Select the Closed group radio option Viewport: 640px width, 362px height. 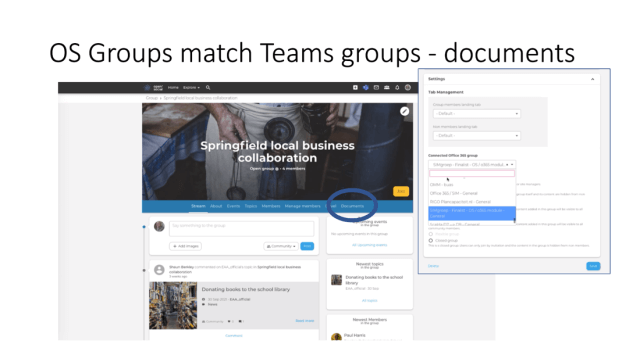(431, 241)
